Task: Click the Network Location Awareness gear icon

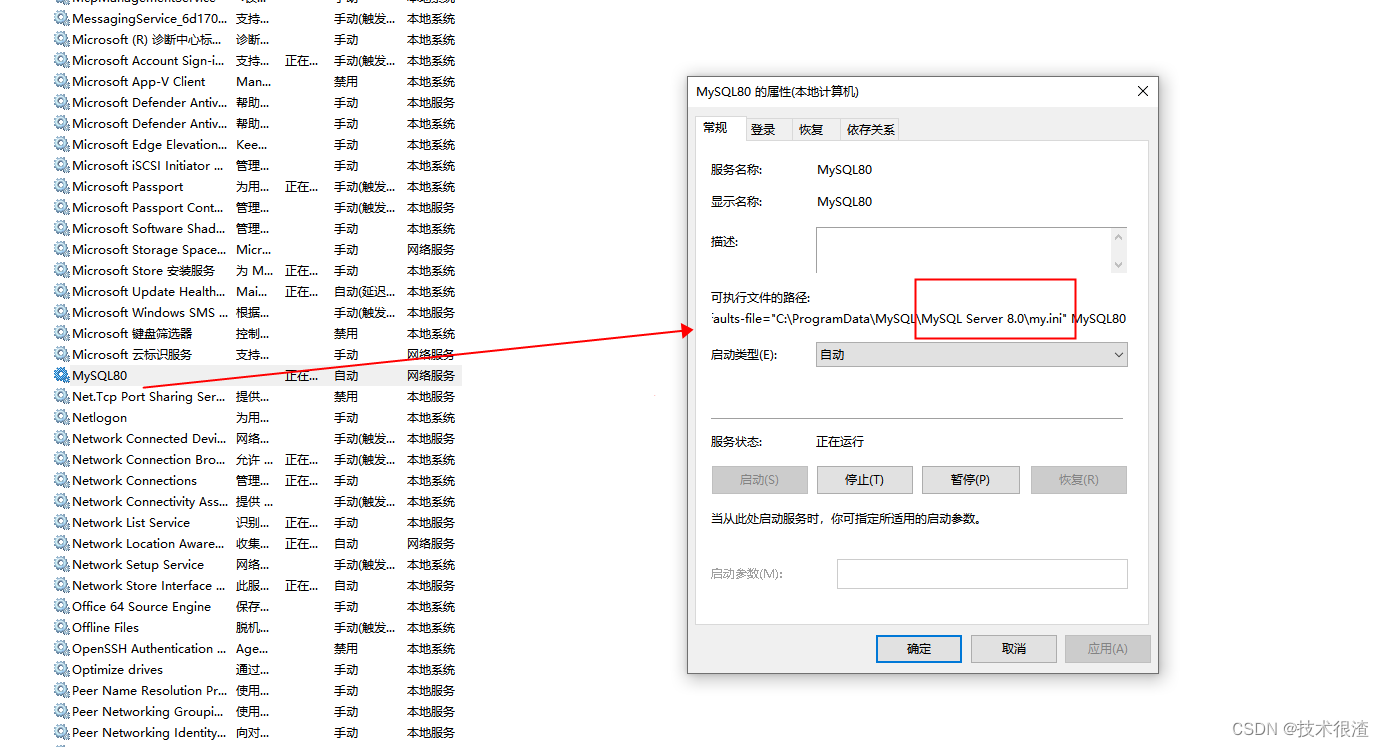Action: [x=61, y=544]
